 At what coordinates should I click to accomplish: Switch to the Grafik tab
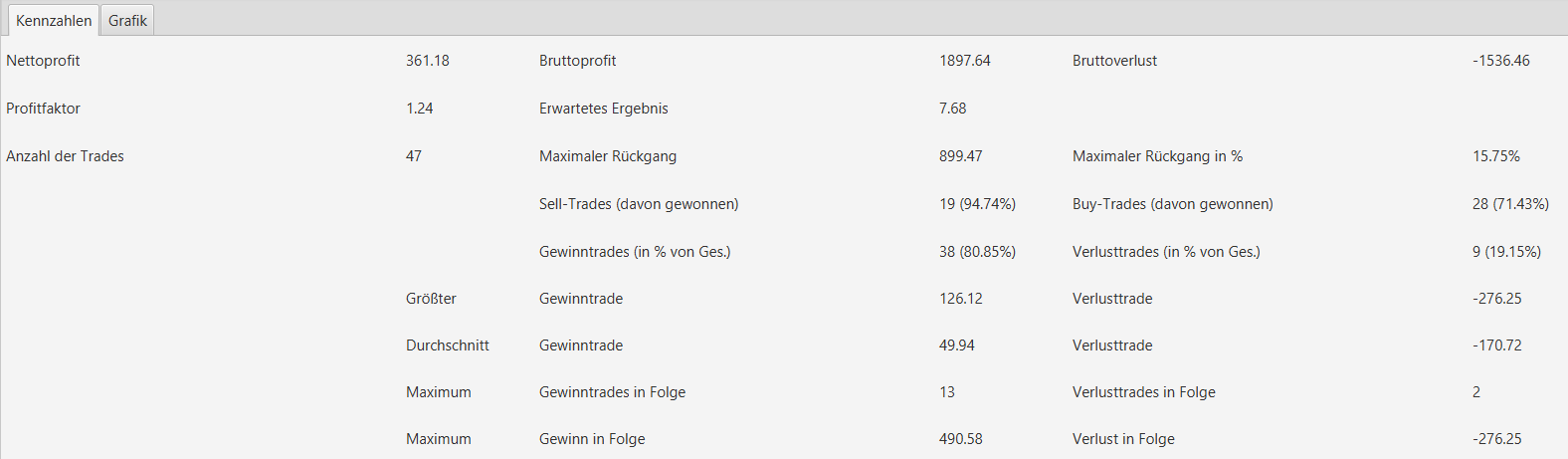coord(127,21)
